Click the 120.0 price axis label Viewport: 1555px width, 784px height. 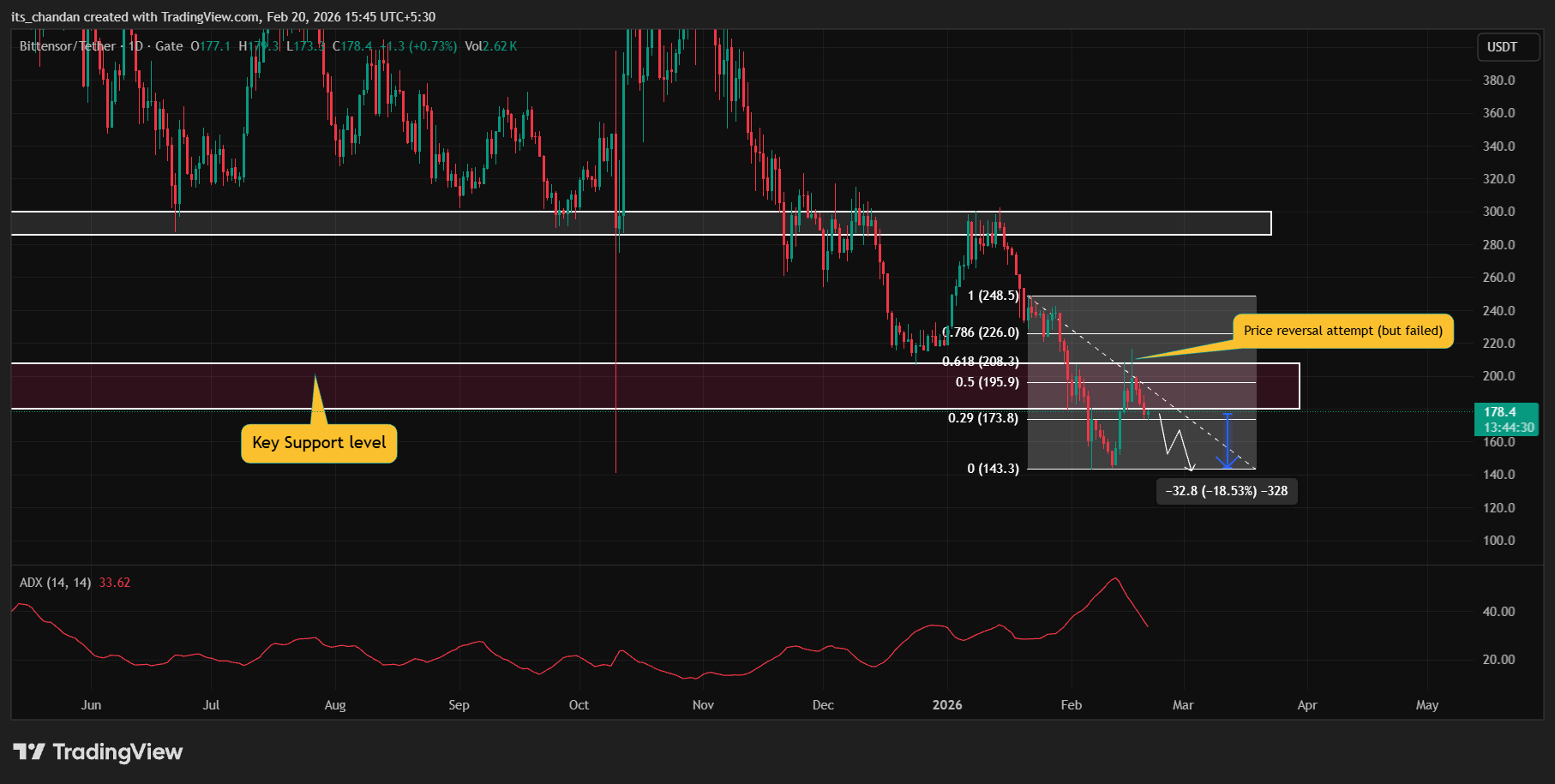(x=1499, y=508)
